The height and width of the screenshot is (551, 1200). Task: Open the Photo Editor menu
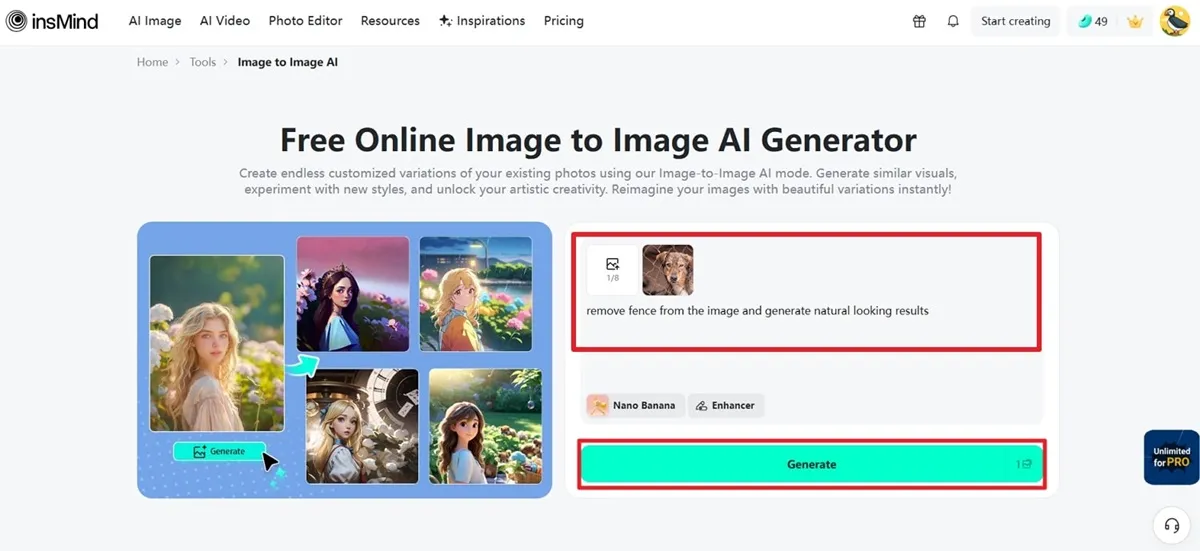305,21
